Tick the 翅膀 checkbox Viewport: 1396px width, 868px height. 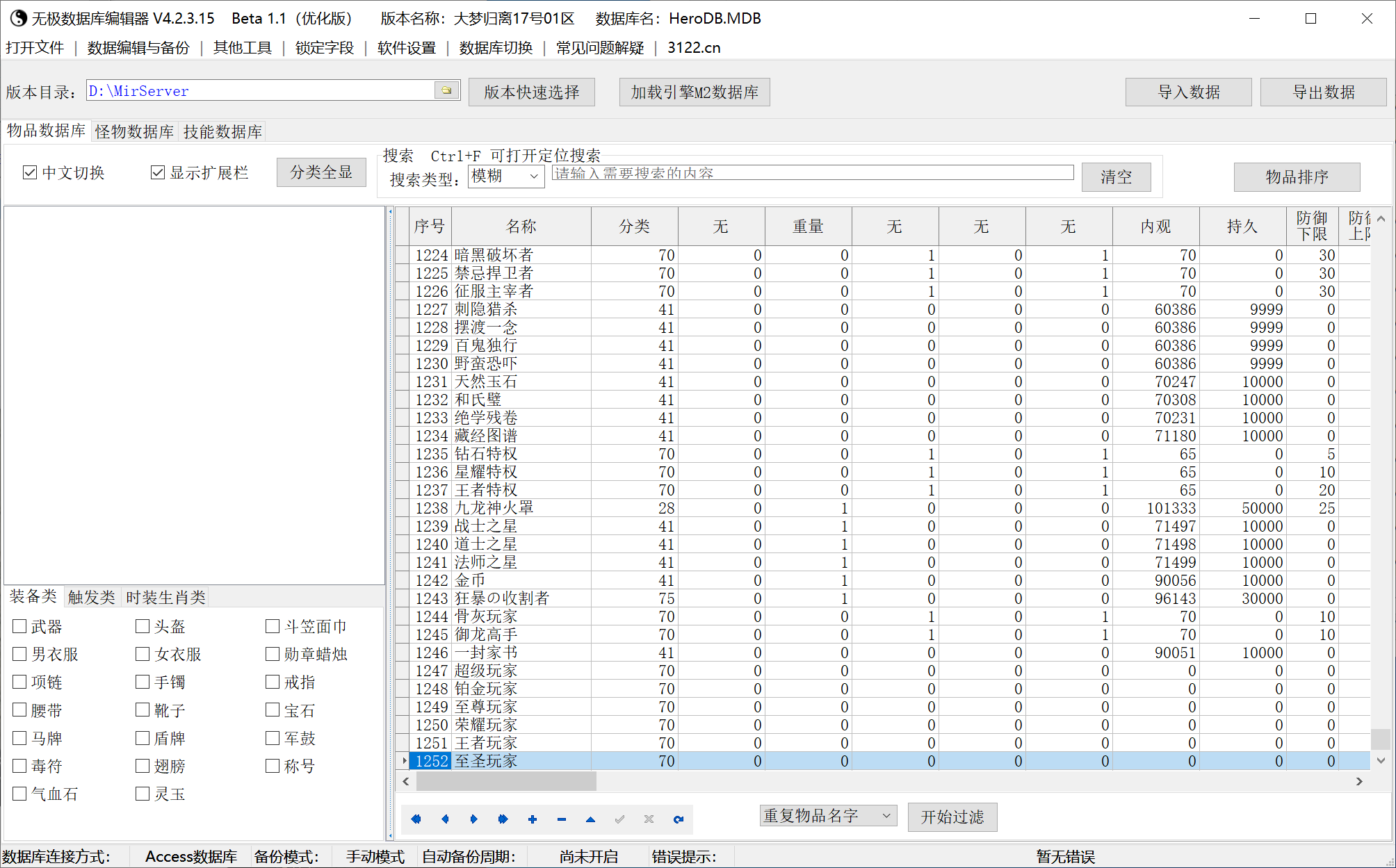point(143,766)
